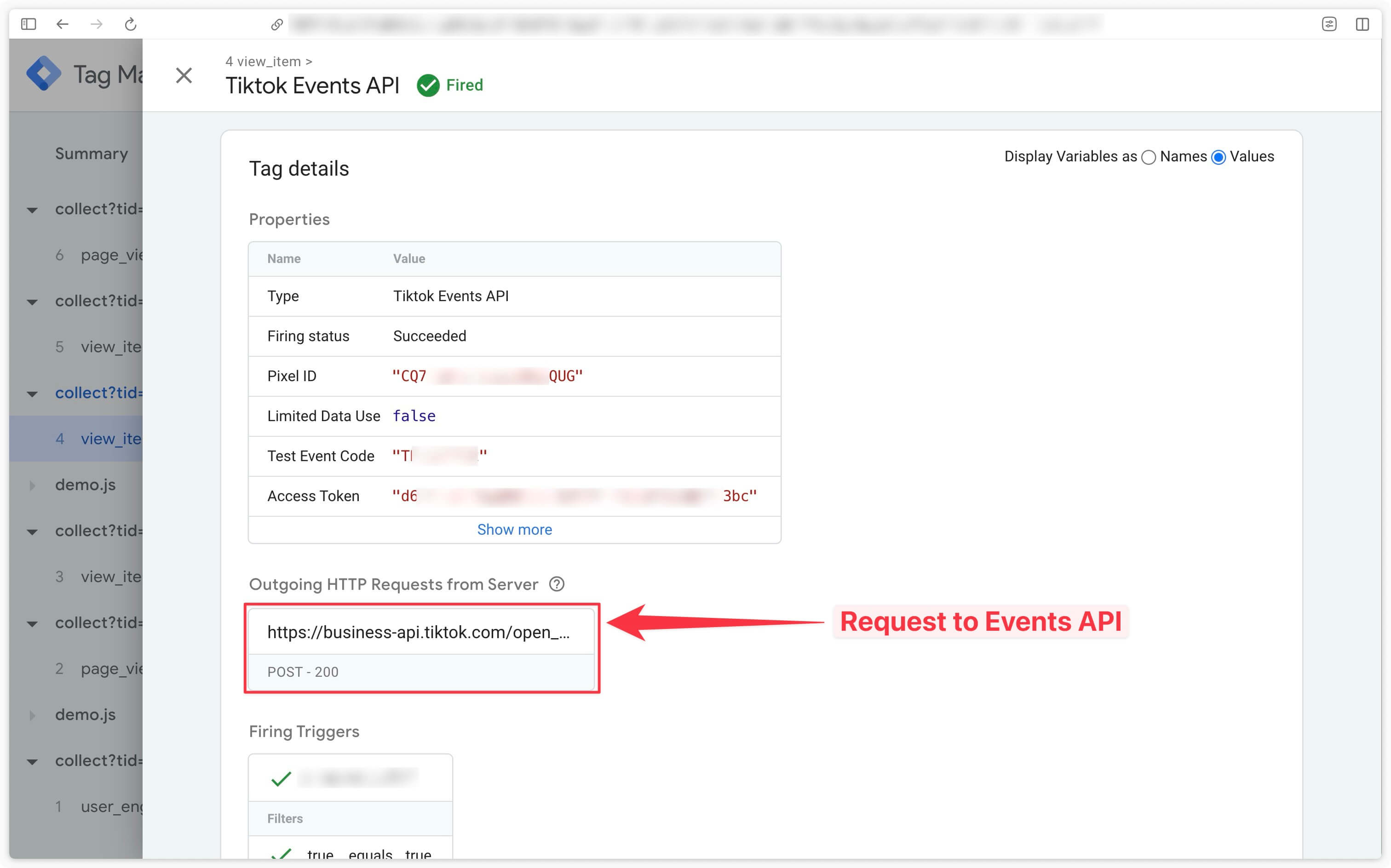Select event 1 user_engagement
This screenshot has height=868, width=1391.
pyautogui.click(x=76, y=806)
